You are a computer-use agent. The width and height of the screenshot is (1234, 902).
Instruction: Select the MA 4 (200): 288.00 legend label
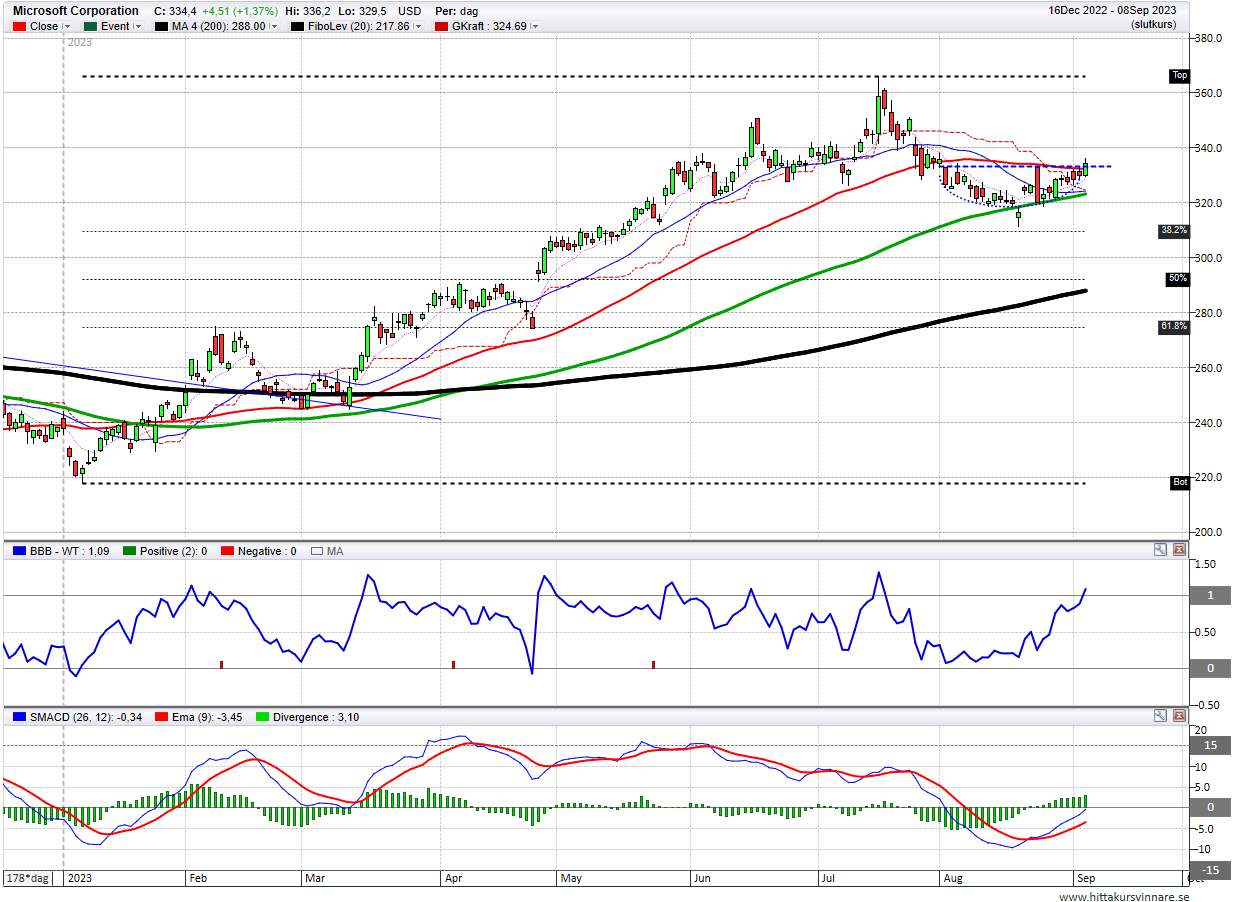pos(219,27)
